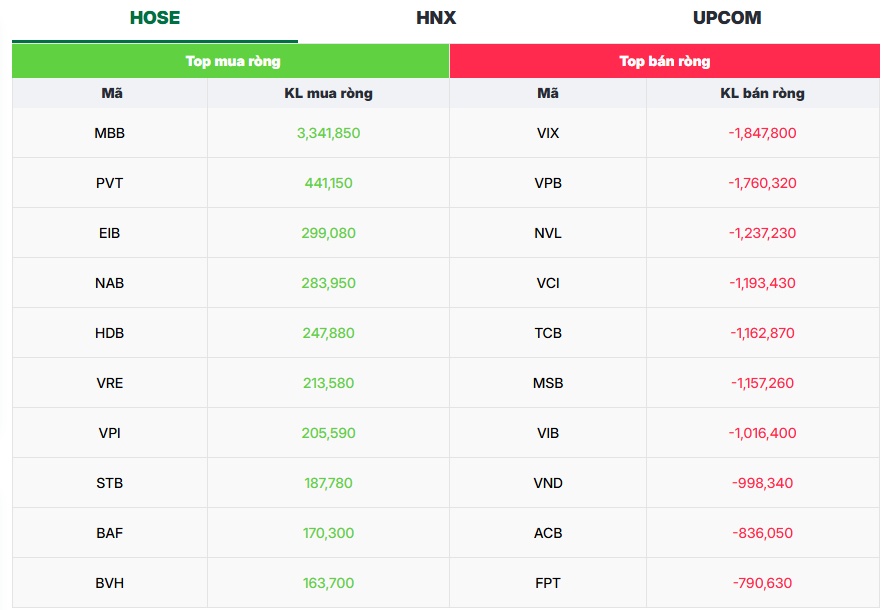Open PVT stock code
The image size is (884, 610).
[x=109, y=183]
